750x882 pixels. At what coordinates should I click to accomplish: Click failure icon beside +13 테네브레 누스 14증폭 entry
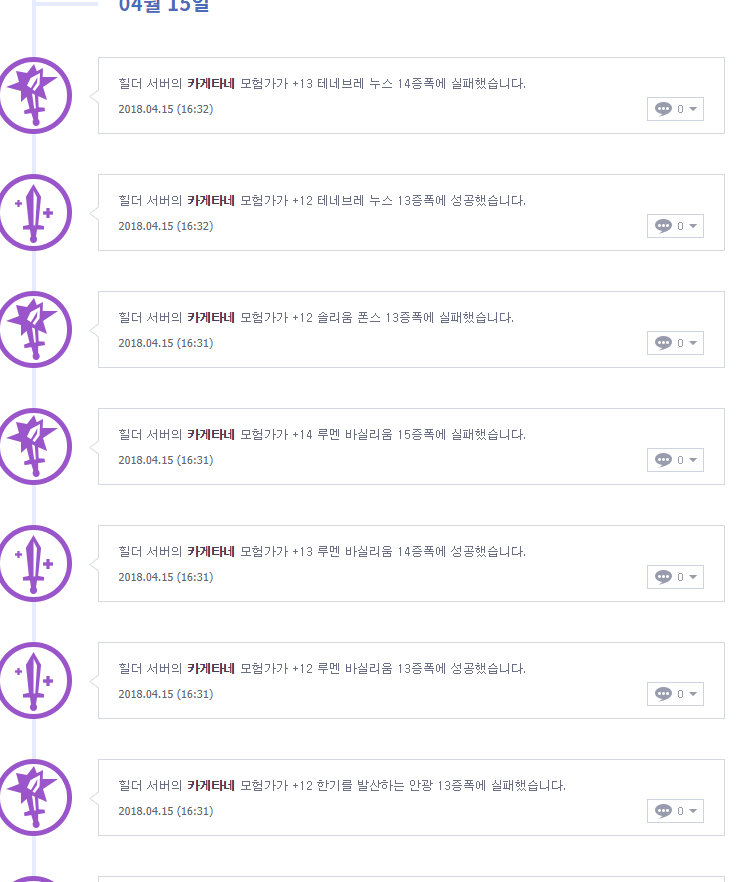coord(34,95)
